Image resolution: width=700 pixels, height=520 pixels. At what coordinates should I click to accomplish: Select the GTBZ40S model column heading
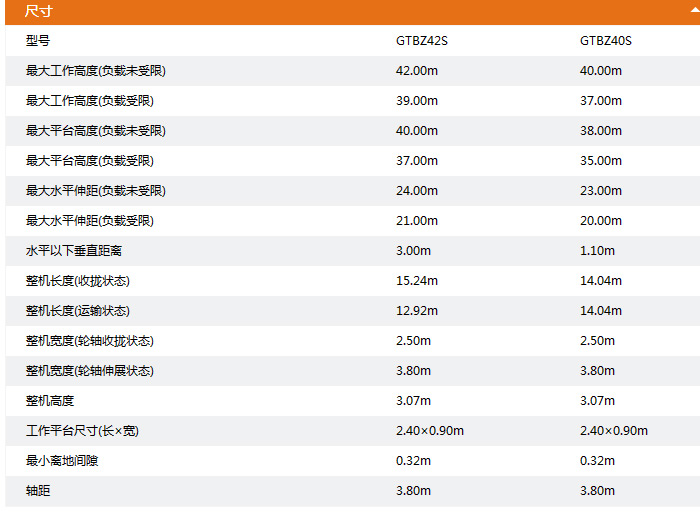pyautogui.click(x=605, y=41)
